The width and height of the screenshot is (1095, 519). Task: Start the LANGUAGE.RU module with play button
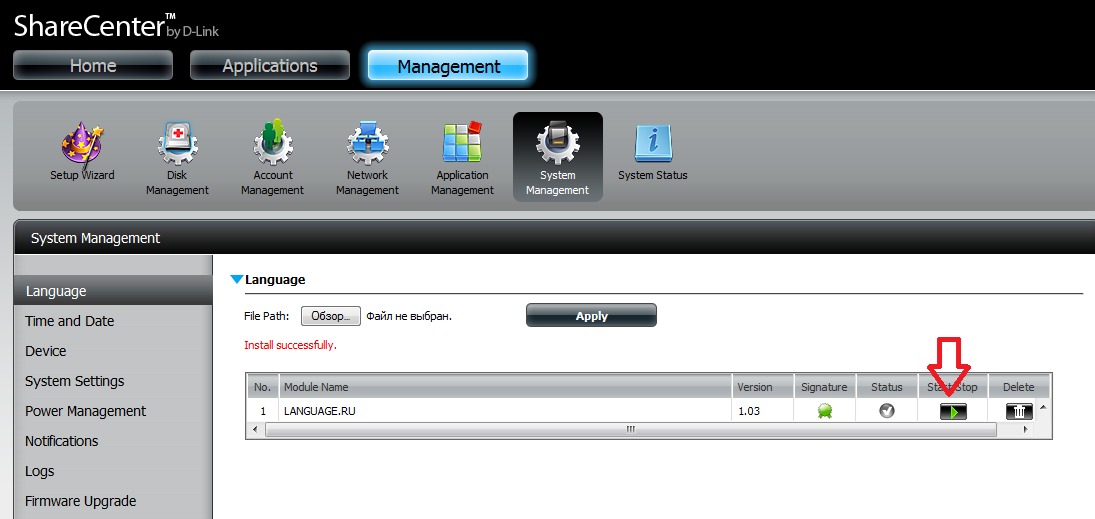[953, 411]
